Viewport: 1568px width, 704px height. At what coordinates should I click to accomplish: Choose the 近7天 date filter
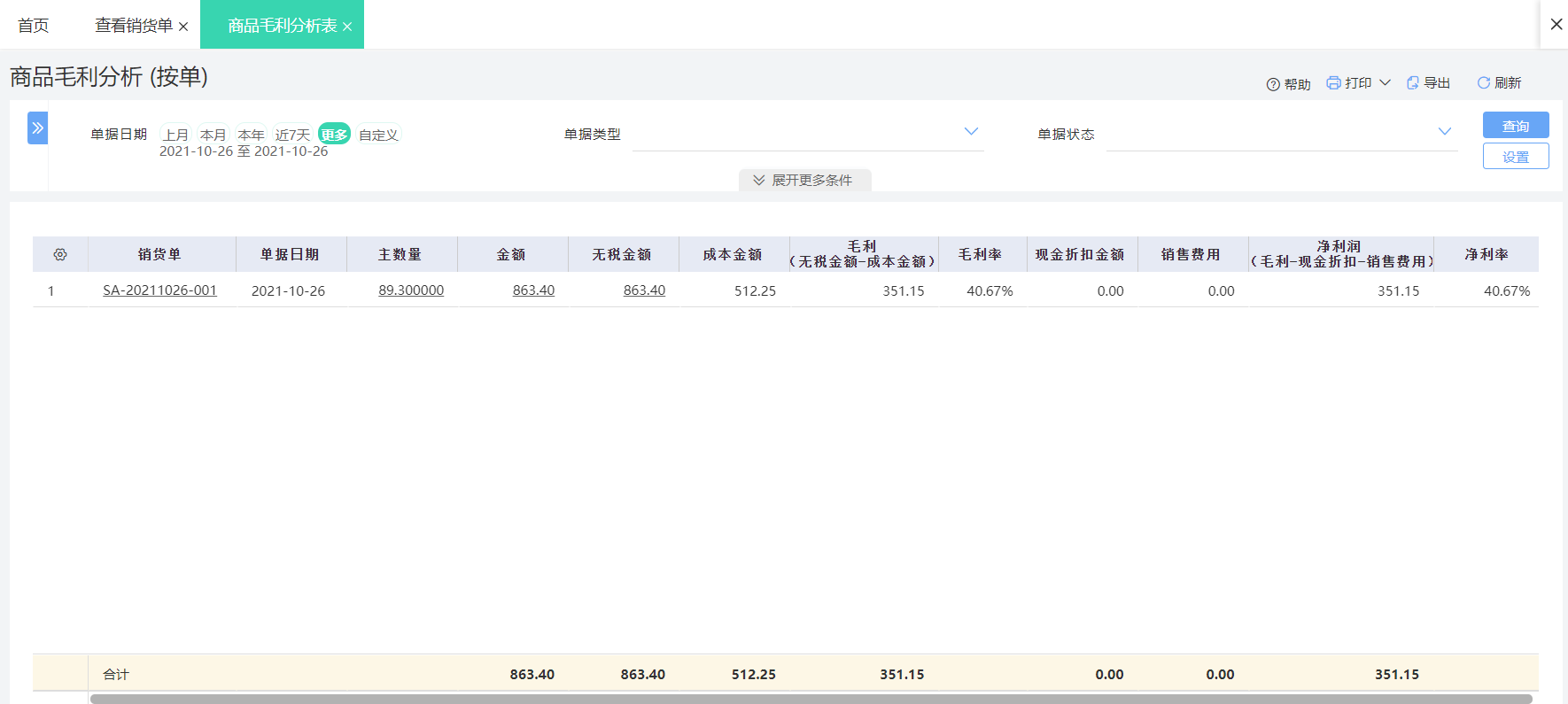point(292,135)
